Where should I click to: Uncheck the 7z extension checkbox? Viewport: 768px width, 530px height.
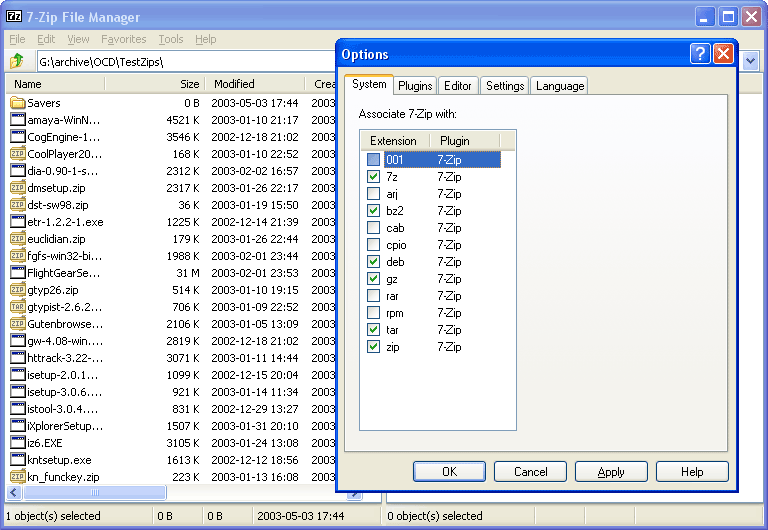point(373,176)
